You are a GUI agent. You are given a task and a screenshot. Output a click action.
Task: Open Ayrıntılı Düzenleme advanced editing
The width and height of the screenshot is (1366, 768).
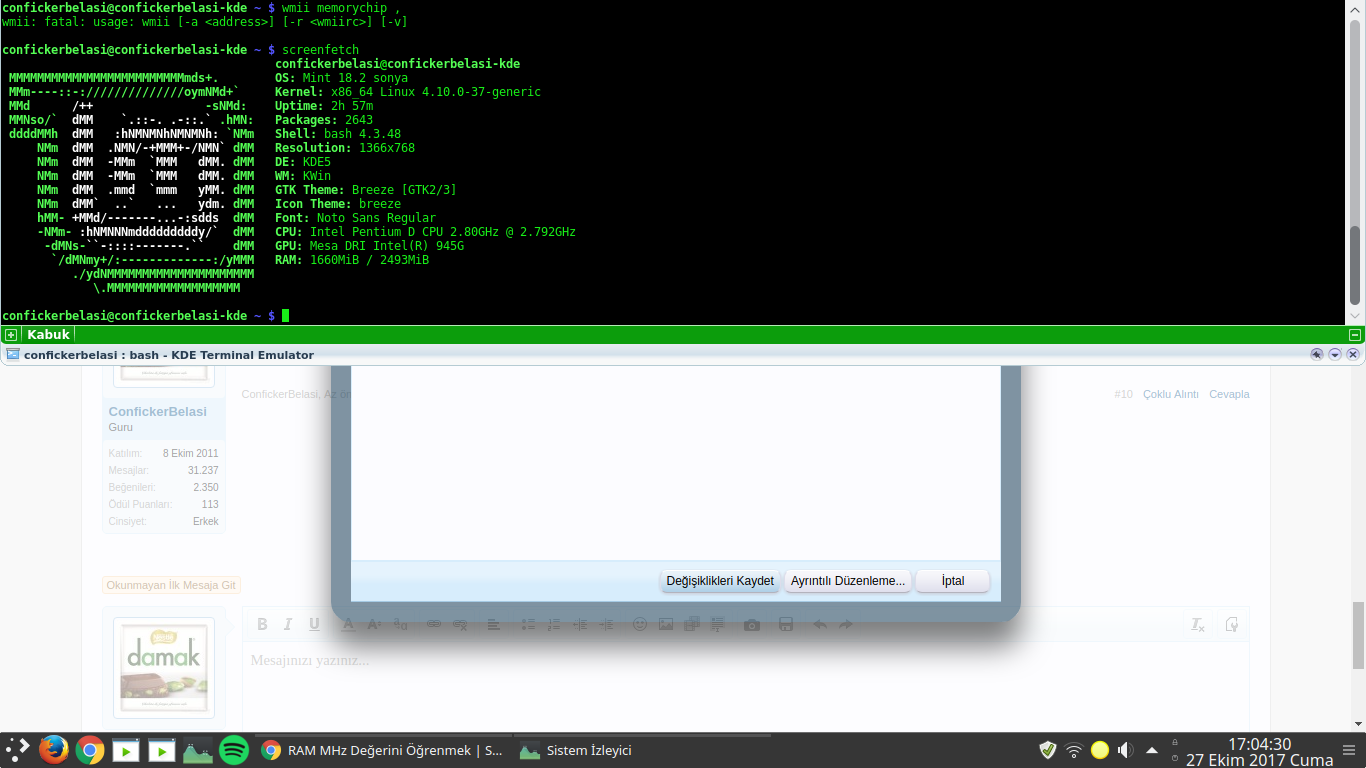point(848,580)
